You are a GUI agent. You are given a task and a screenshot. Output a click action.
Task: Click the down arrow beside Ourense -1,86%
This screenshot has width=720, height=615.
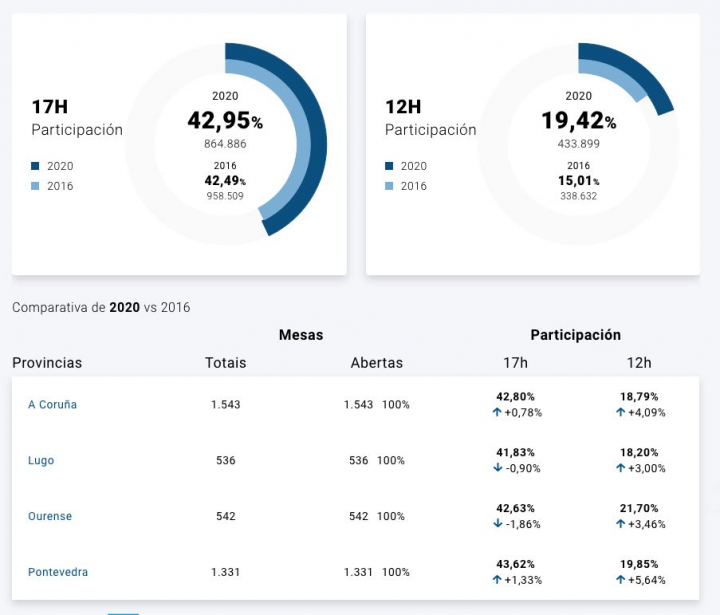(497, 524)
